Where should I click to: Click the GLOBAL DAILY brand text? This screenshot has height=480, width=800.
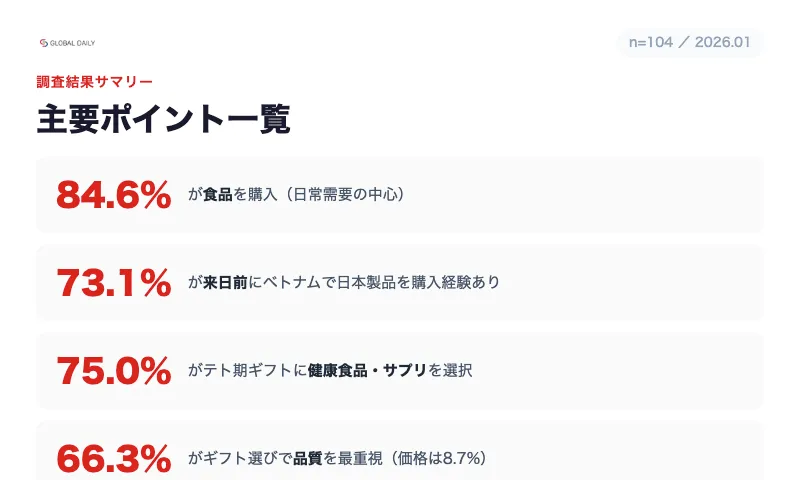[72, 43]
